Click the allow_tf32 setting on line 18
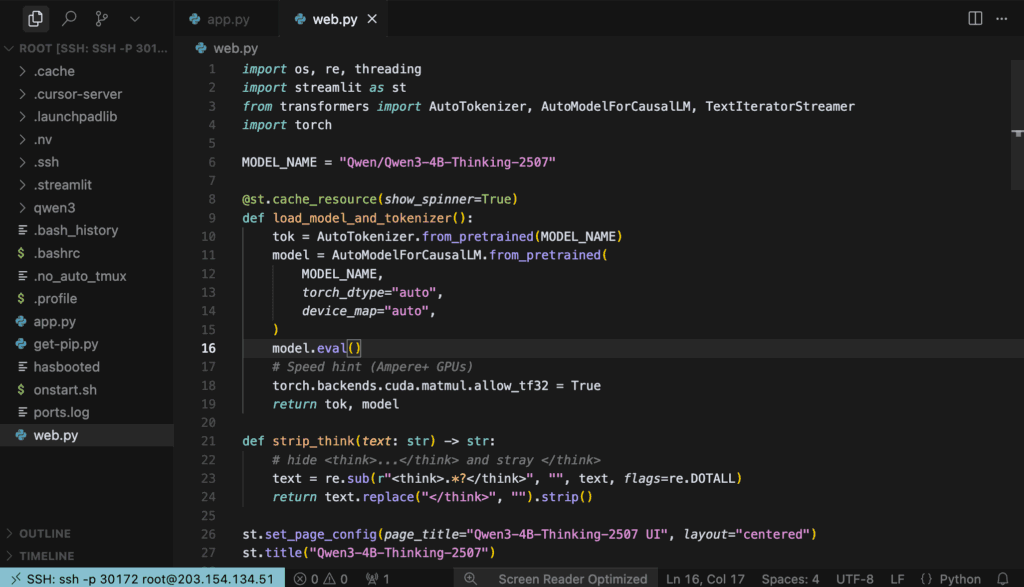This screenshot has width=1024, height=587. tap(511, 385)
